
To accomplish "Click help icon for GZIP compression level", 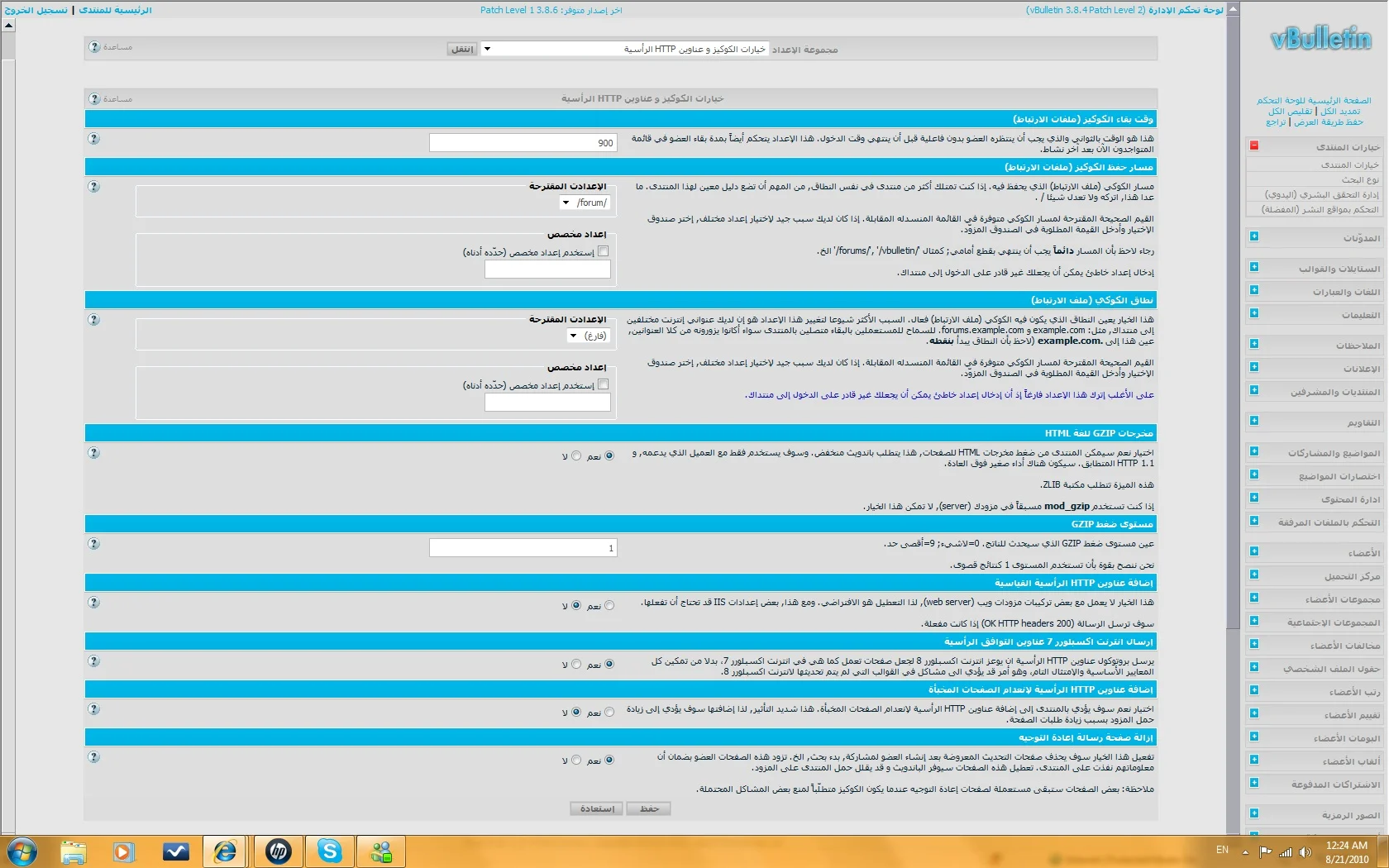I will click(x=93, y=544).
